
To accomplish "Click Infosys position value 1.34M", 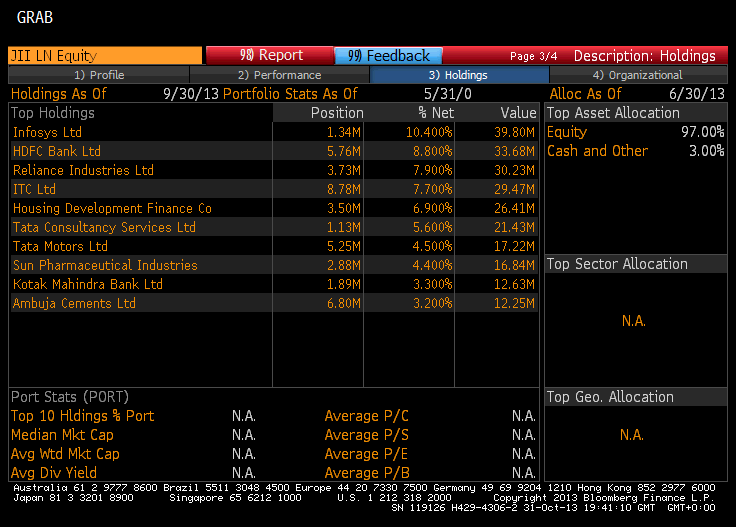I will 344,132.
